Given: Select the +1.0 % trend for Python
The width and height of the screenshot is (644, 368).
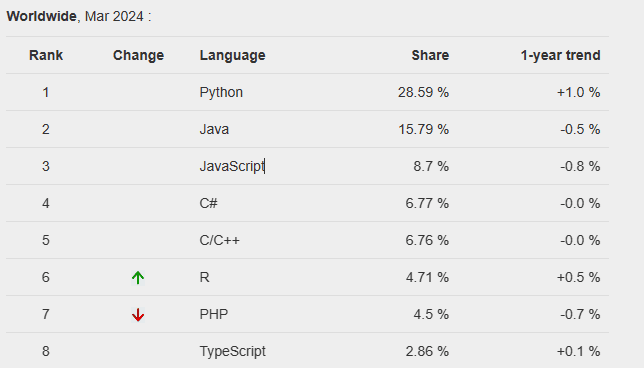Looking at the screenshot, I should (x=579, y=92).
